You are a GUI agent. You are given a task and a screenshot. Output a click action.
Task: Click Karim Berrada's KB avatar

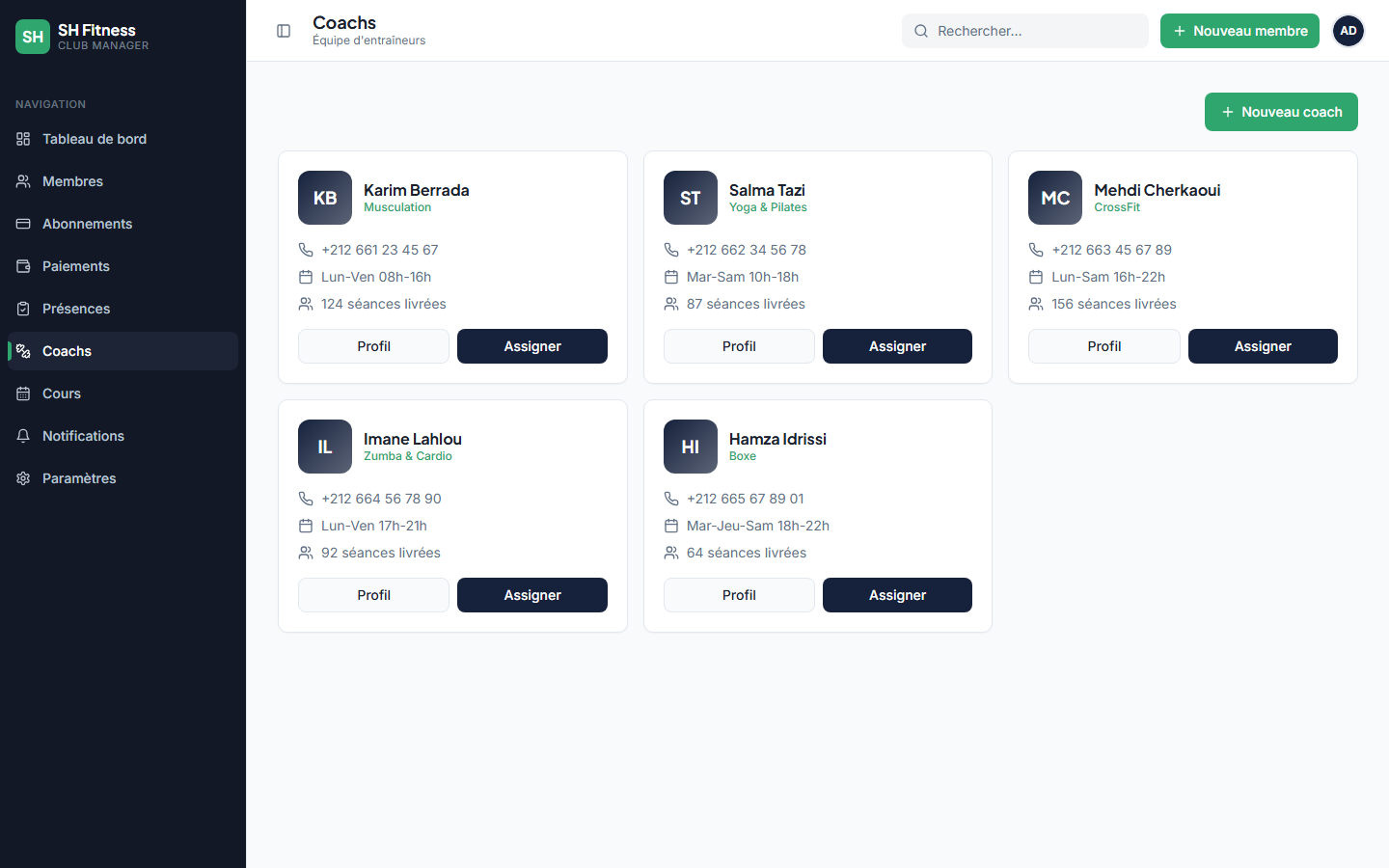(325, 198)
